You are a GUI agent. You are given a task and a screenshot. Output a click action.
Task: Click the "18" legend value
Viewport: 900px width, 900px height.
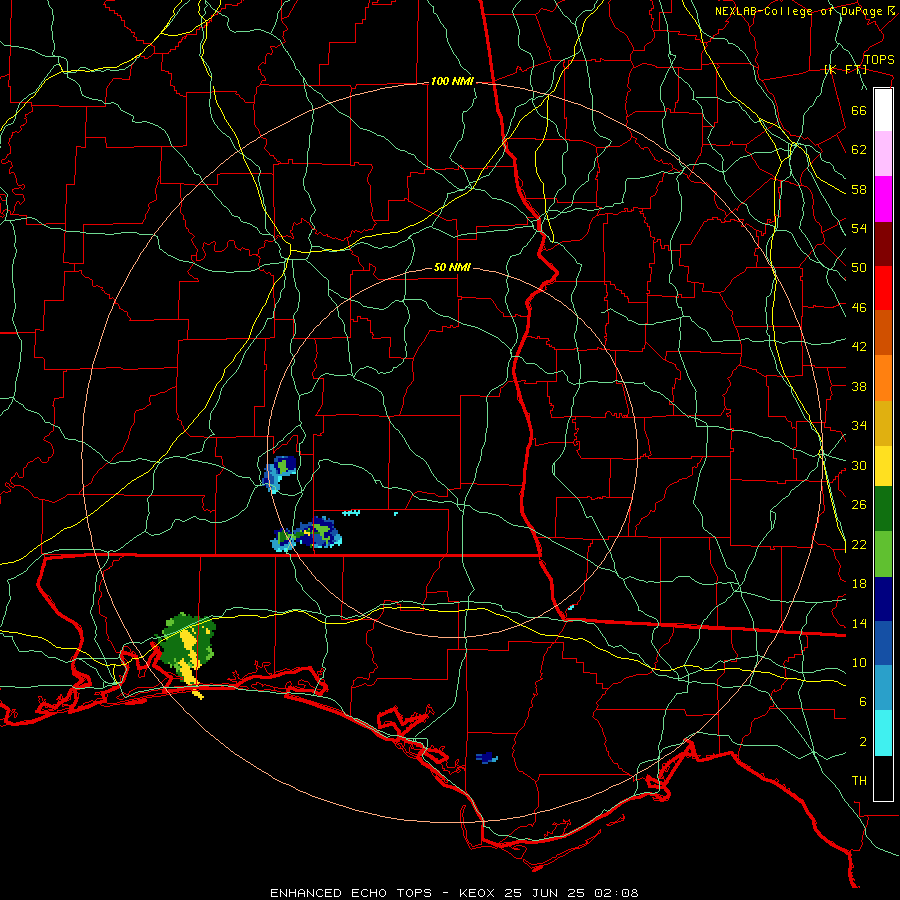tap(859, 583)
